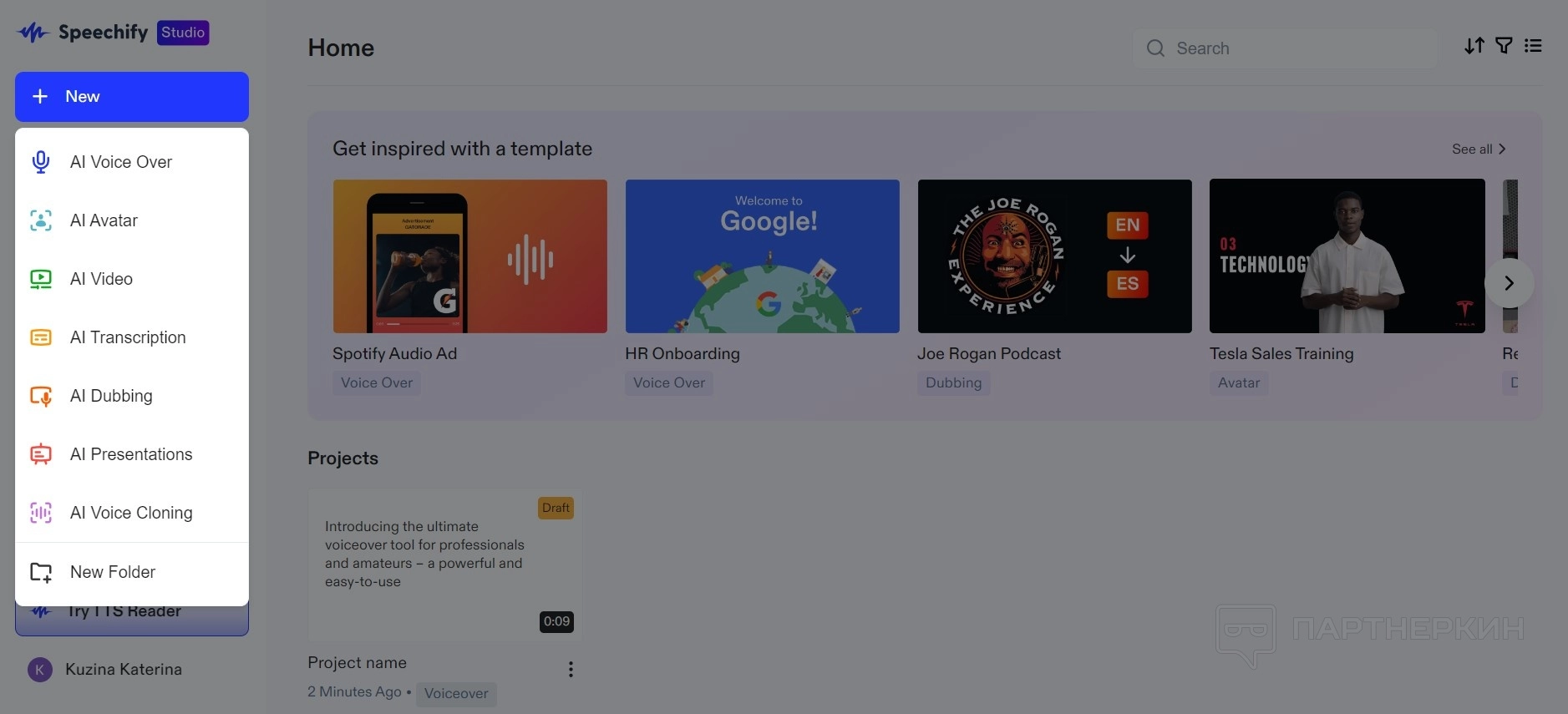Click the 2 Minutes Ago timestamp

pyautogui.click(x=355, y=692)
